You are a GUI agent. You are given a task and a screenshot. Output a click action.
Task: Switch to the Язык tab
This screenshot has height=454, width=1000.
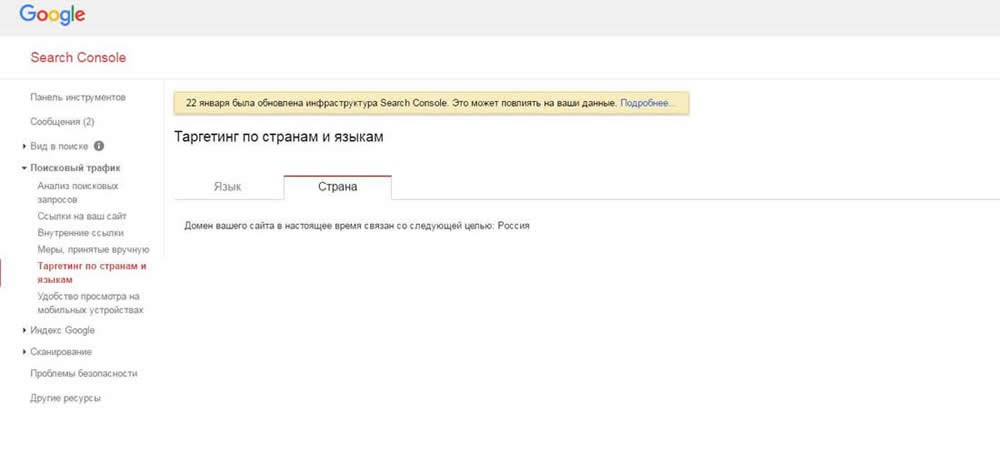[227, 187]
